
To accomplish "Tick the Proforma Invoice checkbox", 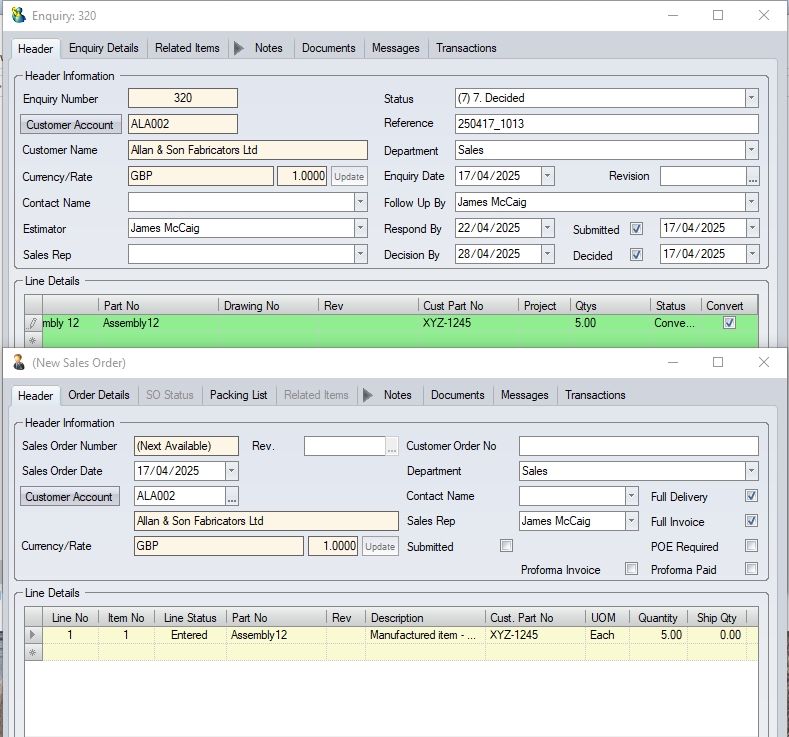I will click(631, 569).
